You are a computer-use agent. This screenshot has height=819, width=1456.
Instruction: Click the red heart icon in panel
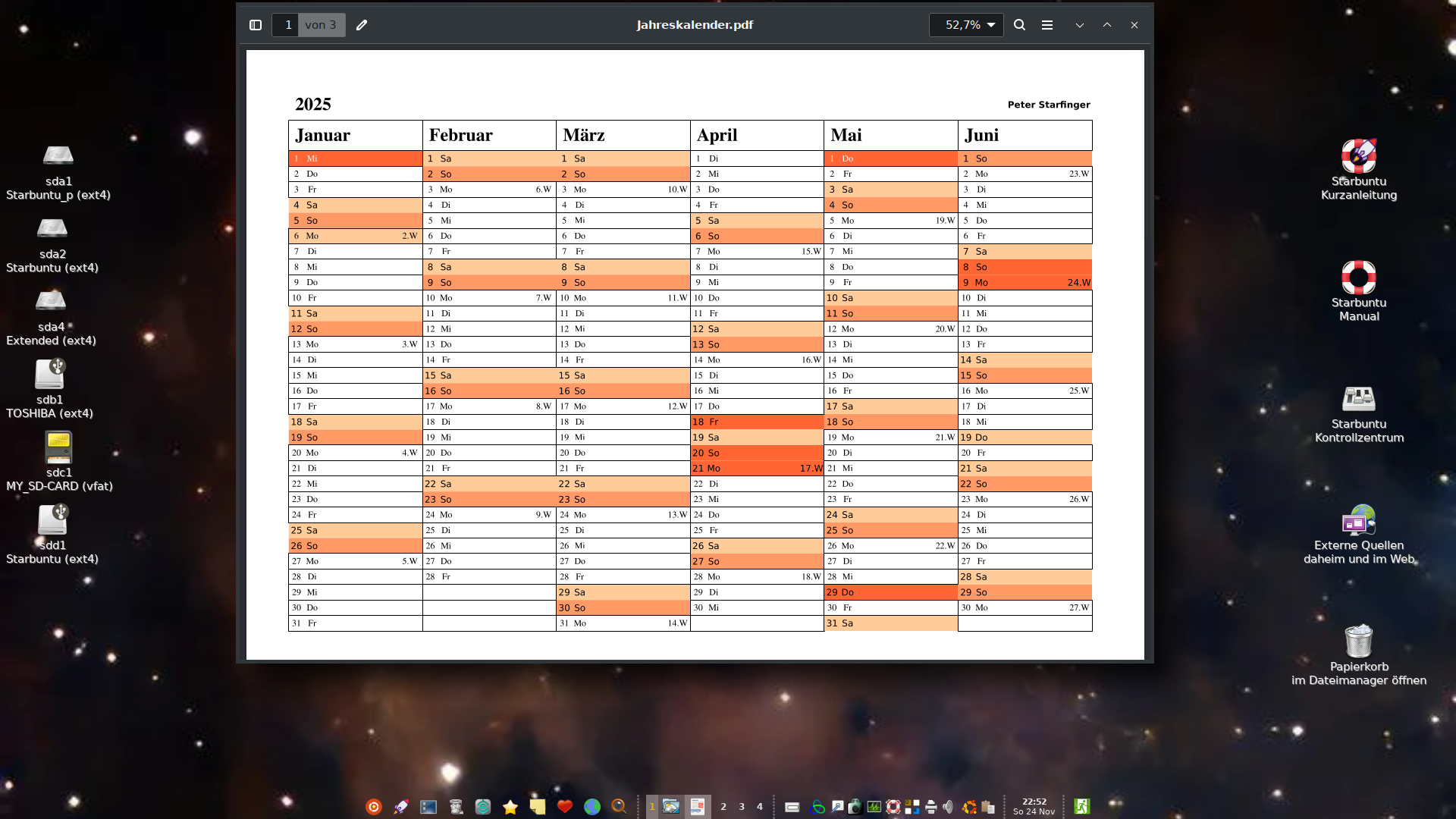(565, 807)
